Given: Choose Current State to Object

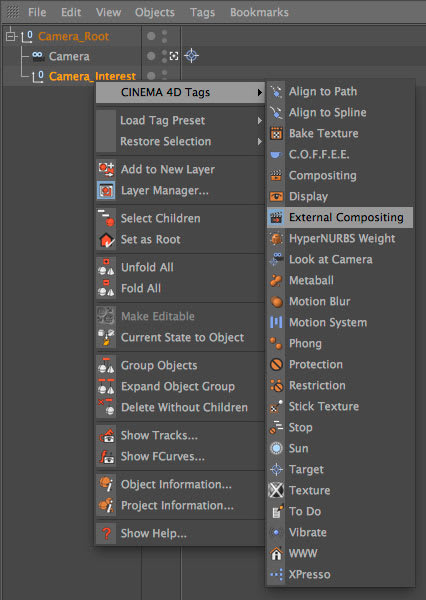Looking at the screenshot, I should [x=180, y=338].
